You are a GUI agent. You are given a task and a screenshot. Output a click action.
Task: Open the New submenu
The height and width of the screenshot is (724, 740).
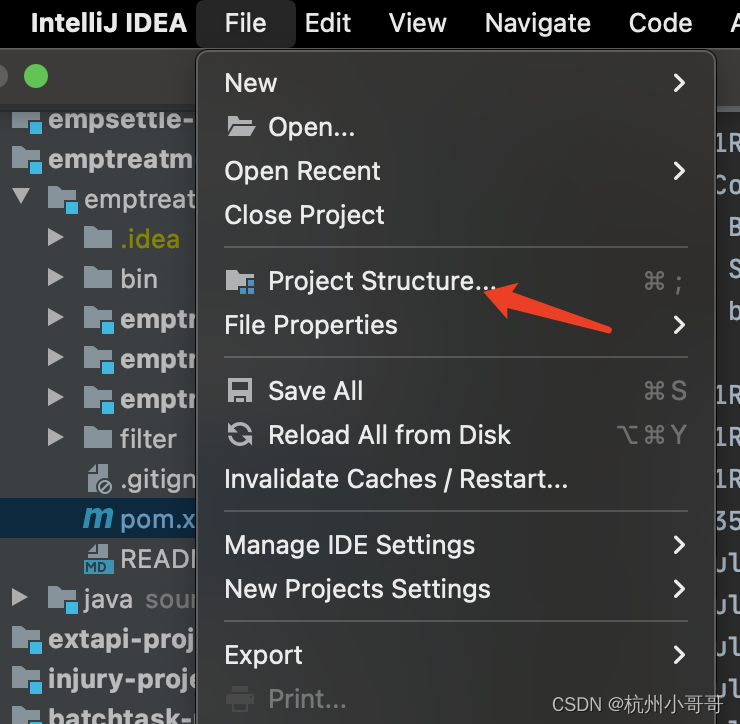coord(455,83)
